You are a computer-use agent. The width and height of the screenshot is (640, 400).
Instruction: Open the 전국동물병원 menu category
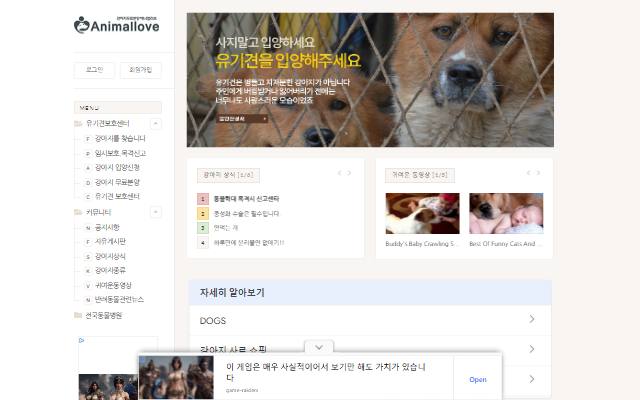point(104,315)
